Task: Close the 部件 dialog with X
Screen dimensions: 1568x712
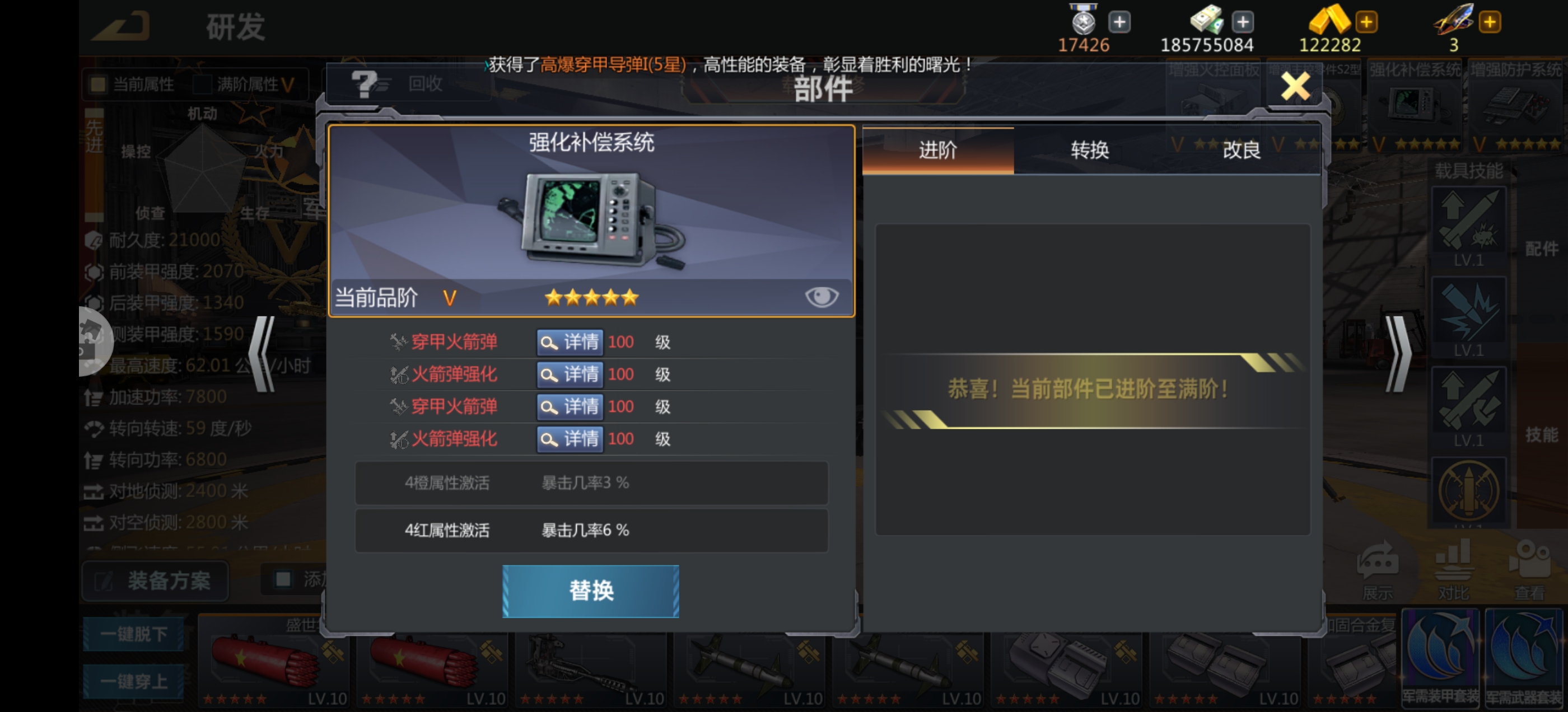Action: 1295,86
